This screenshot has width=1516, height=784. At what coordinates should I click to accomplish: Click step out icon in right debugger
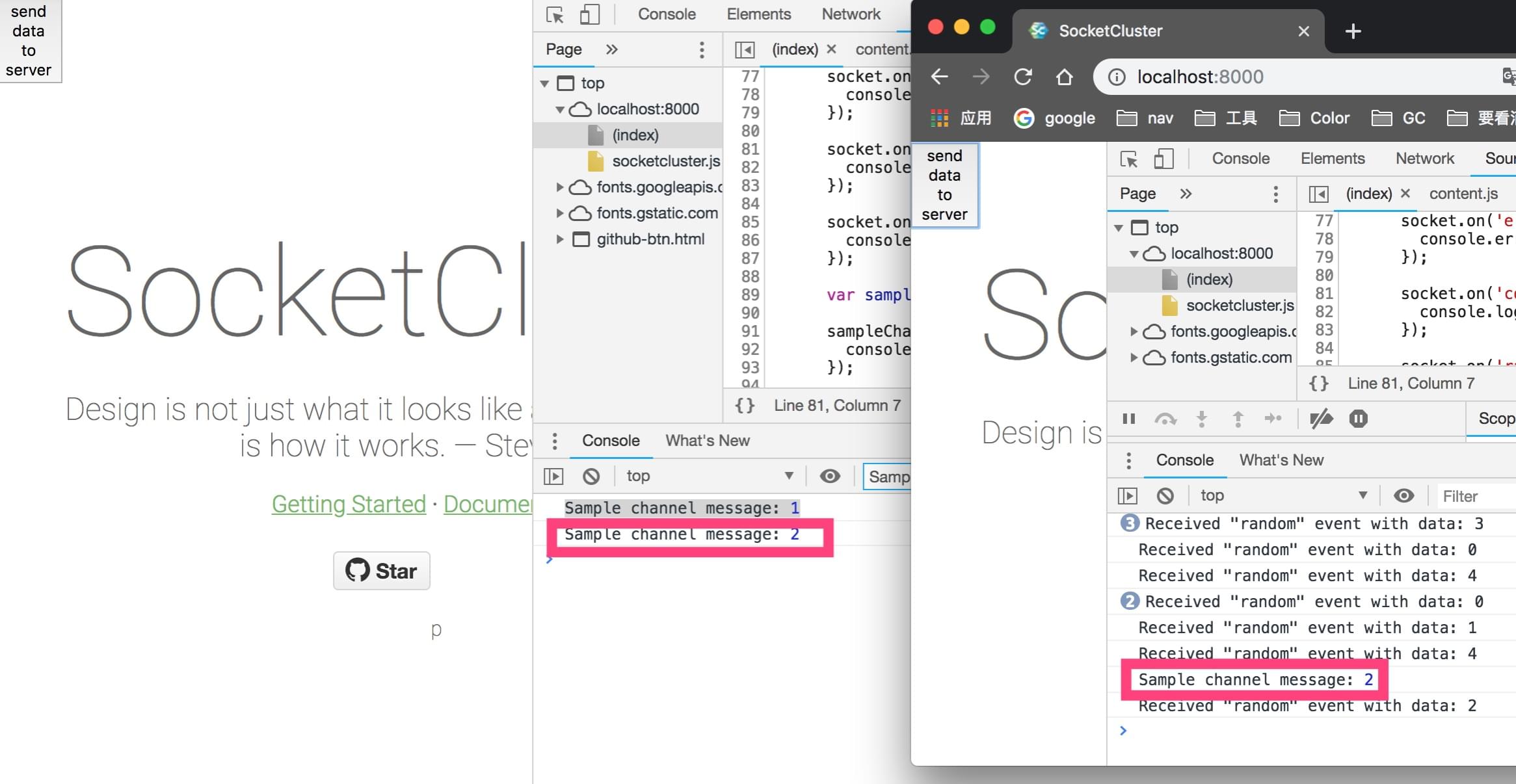point(1238,419)
